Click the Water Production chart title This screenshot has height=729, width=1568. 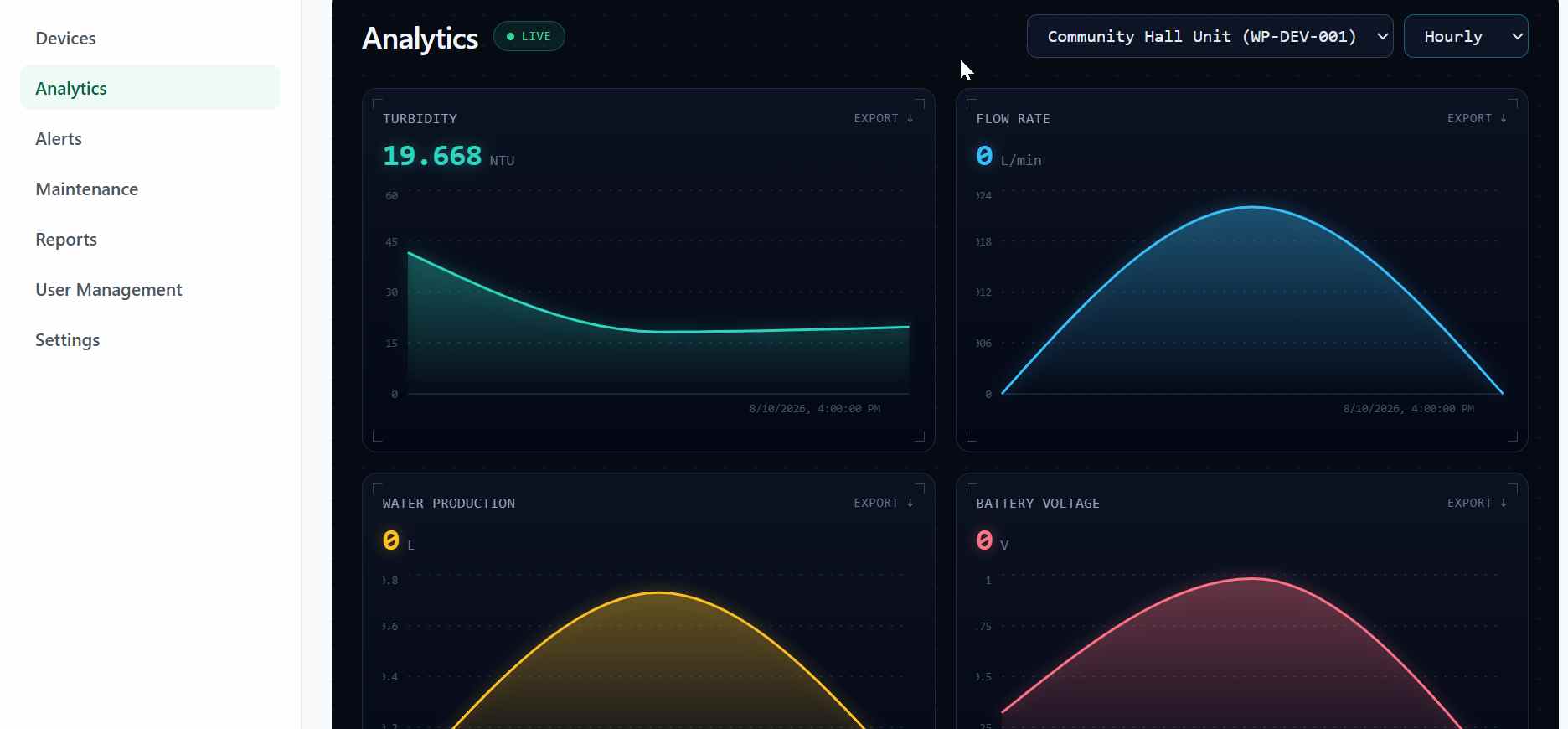(x=449, y=504)
